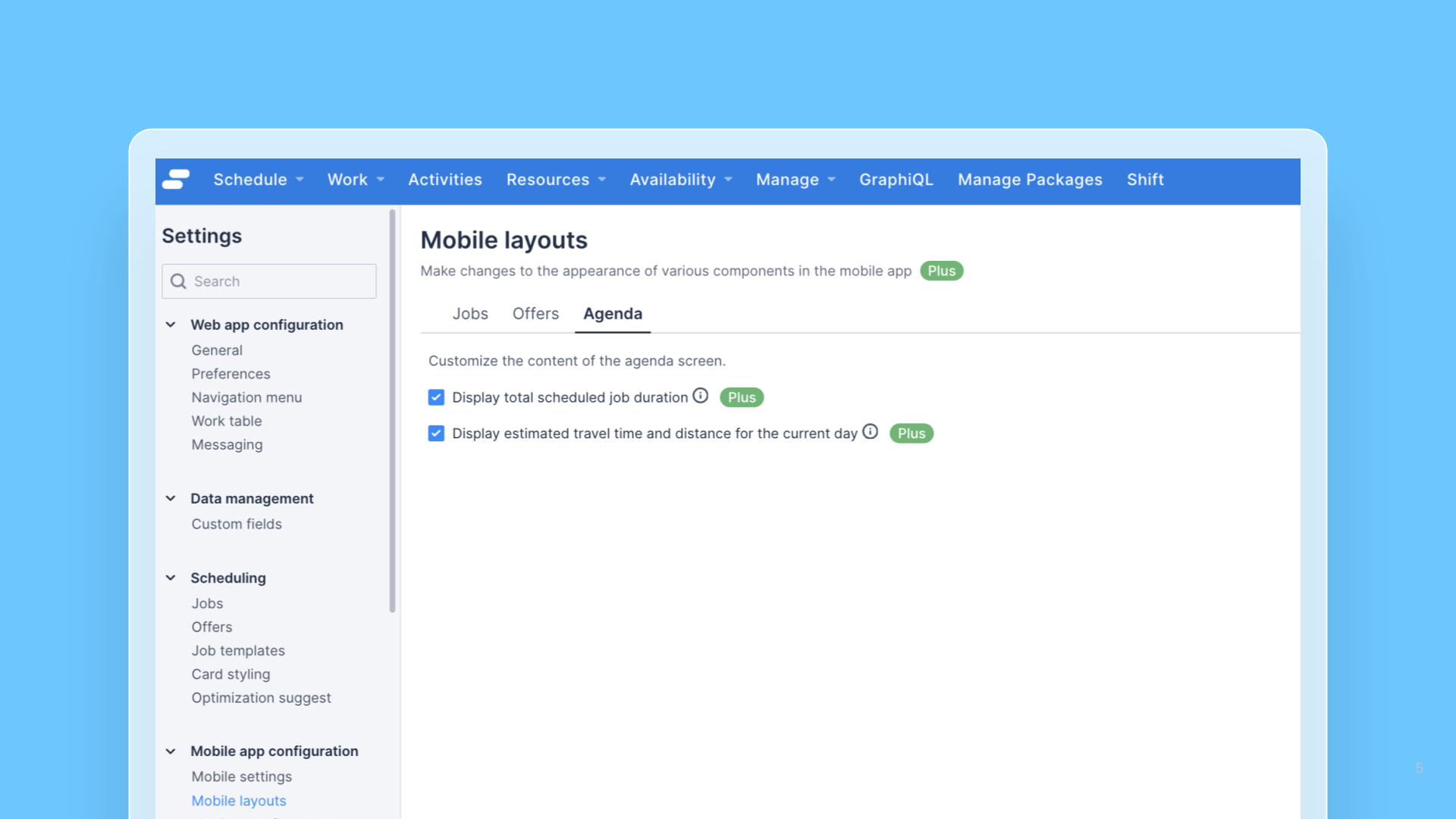The image size is (1456, 819).
Task: Open Job templates settings
Action: coord(238,651)
